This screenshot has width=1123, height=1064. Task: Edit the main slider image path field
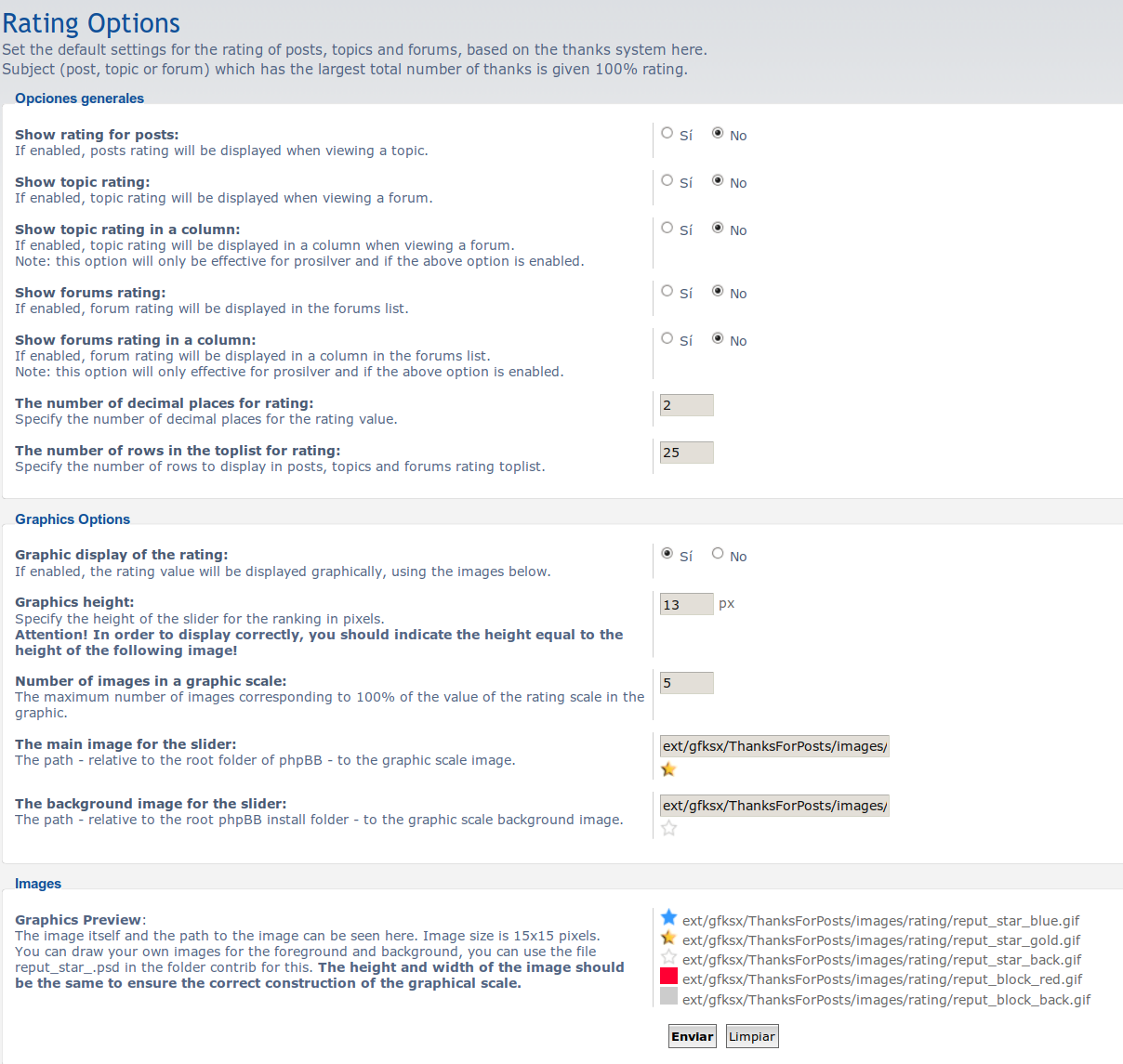pyautogui.click(x=774, y=746)
